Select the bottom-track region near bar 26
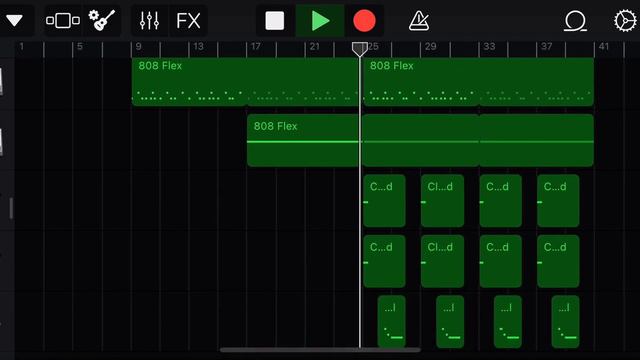 391,322
